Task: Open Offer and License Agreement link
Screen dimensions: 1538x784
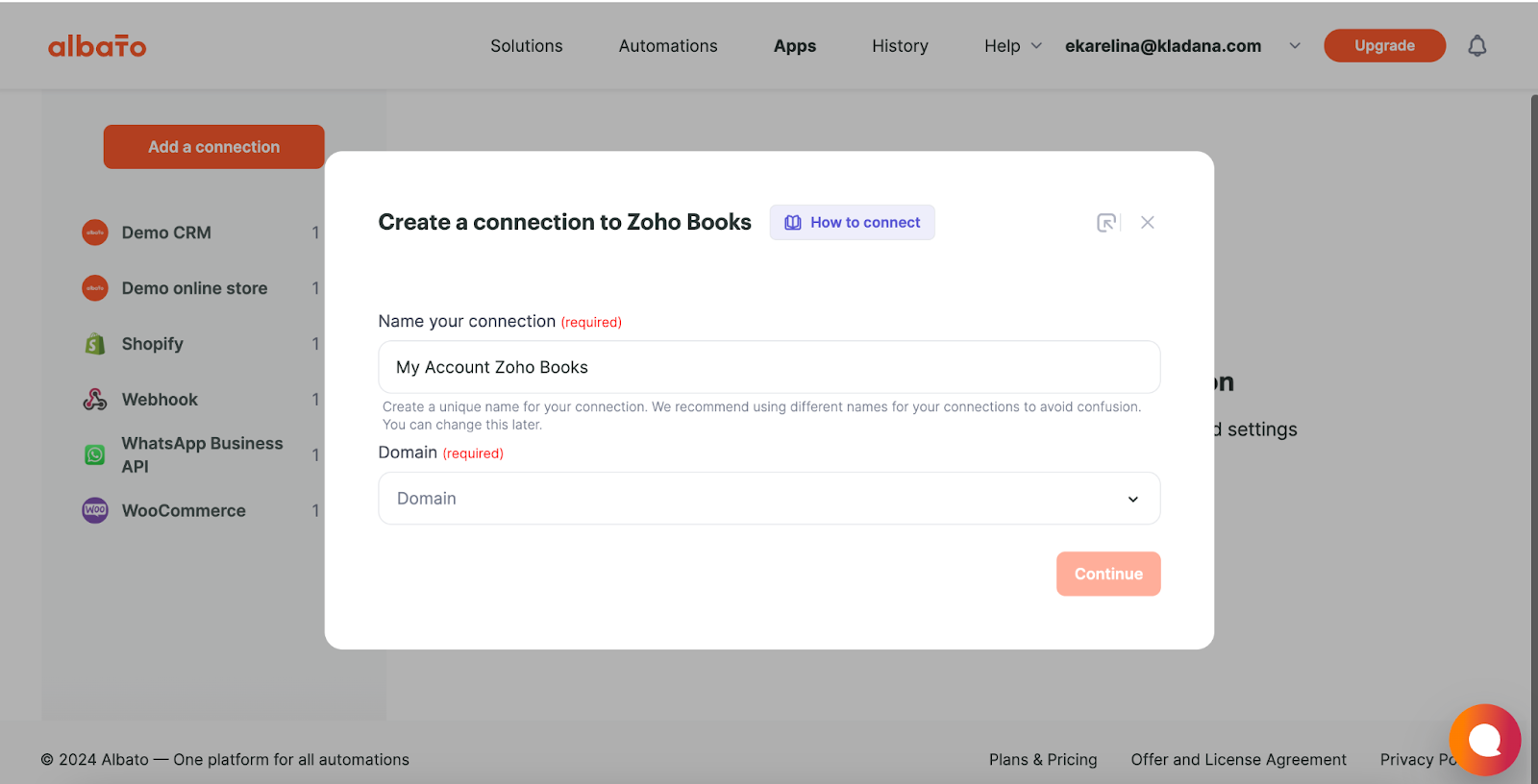Action: click(1238, 760)
